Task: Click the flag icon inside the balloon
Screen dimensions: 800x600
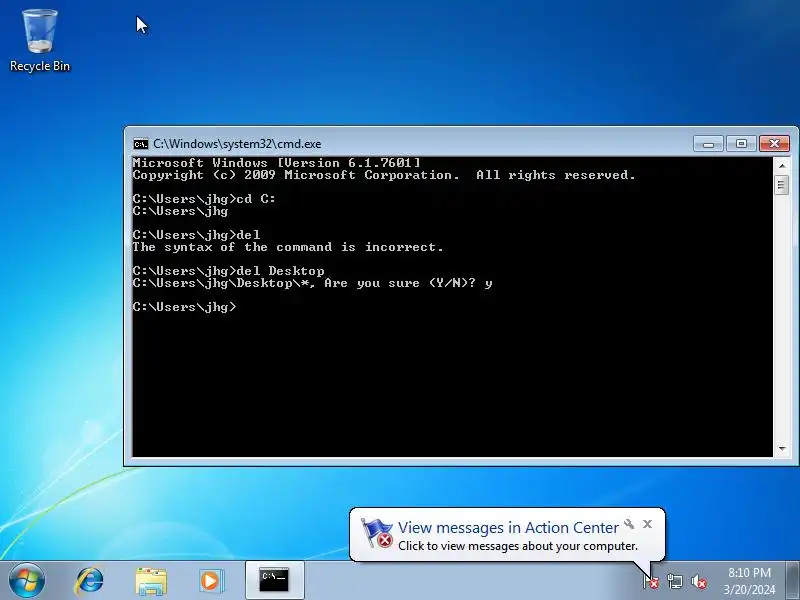Action: point(377,533)
